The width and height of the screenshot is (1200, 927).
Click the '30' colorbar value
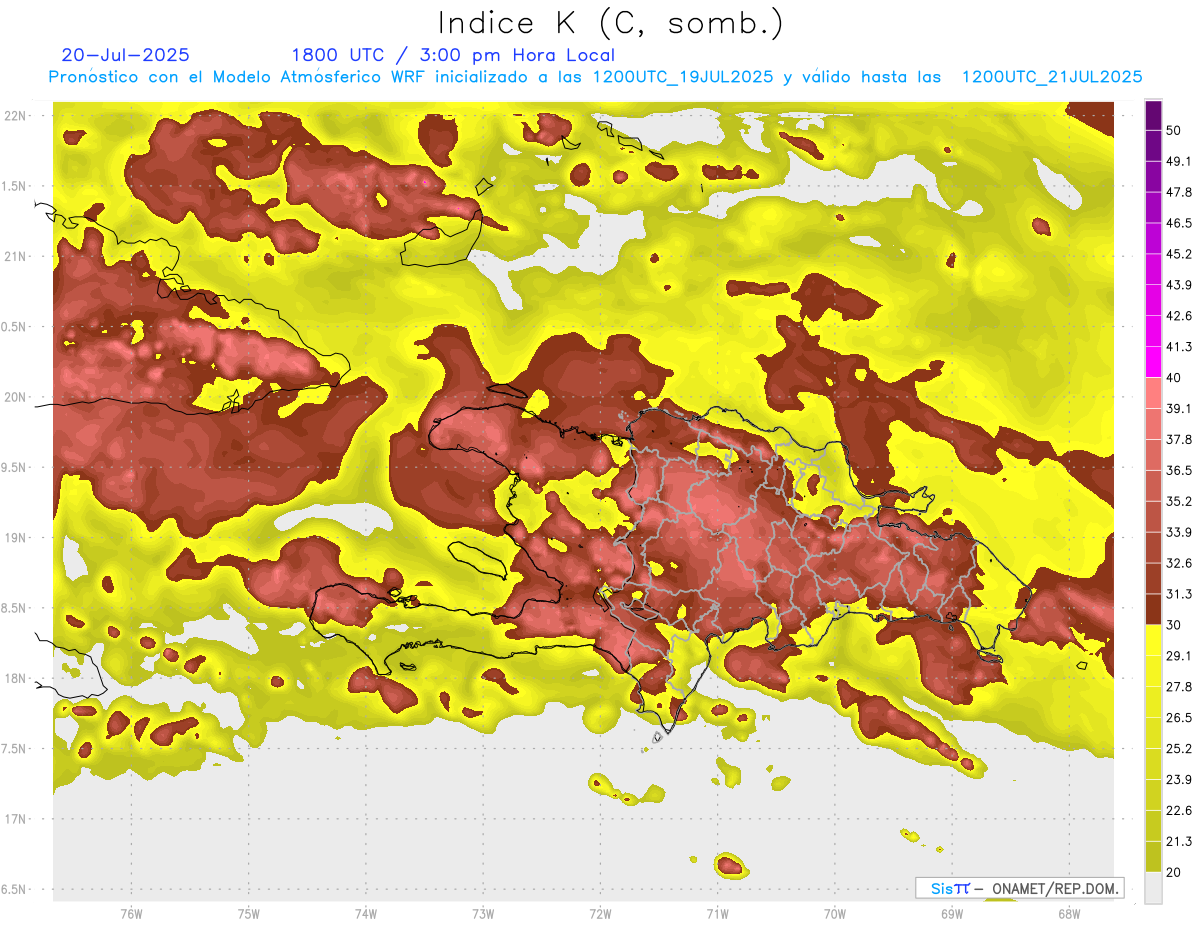tap(1174, 625)
